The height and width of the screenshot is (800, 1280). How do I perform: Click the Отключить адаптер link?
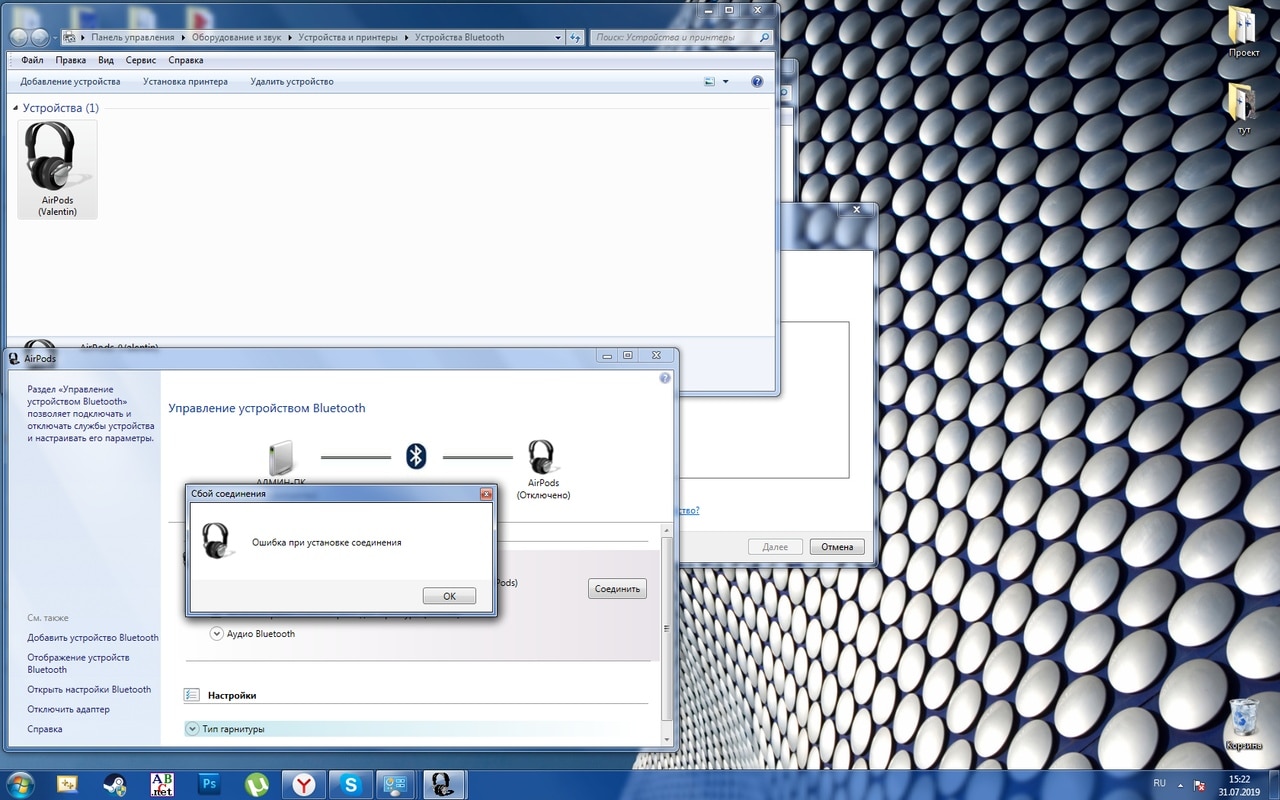[68, 709]
